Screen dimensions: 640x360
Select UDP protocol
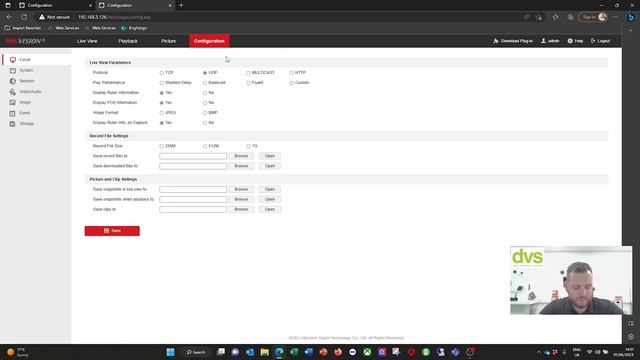[x=205, y=73]
